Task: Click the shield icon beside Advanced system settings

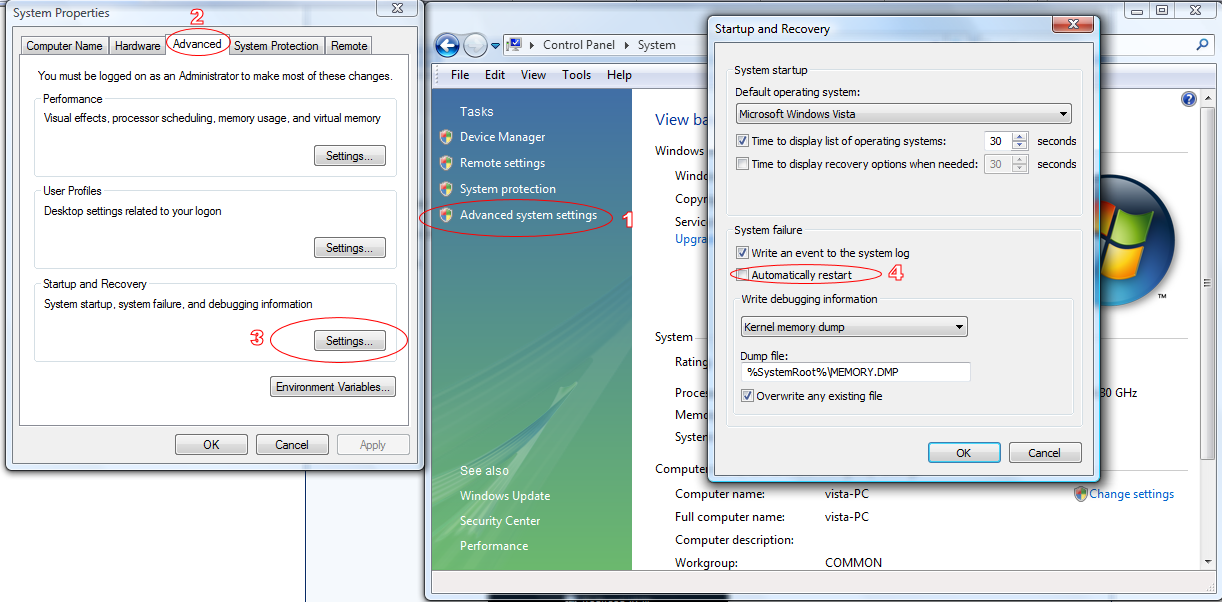Action: click(x=446, y=215)
